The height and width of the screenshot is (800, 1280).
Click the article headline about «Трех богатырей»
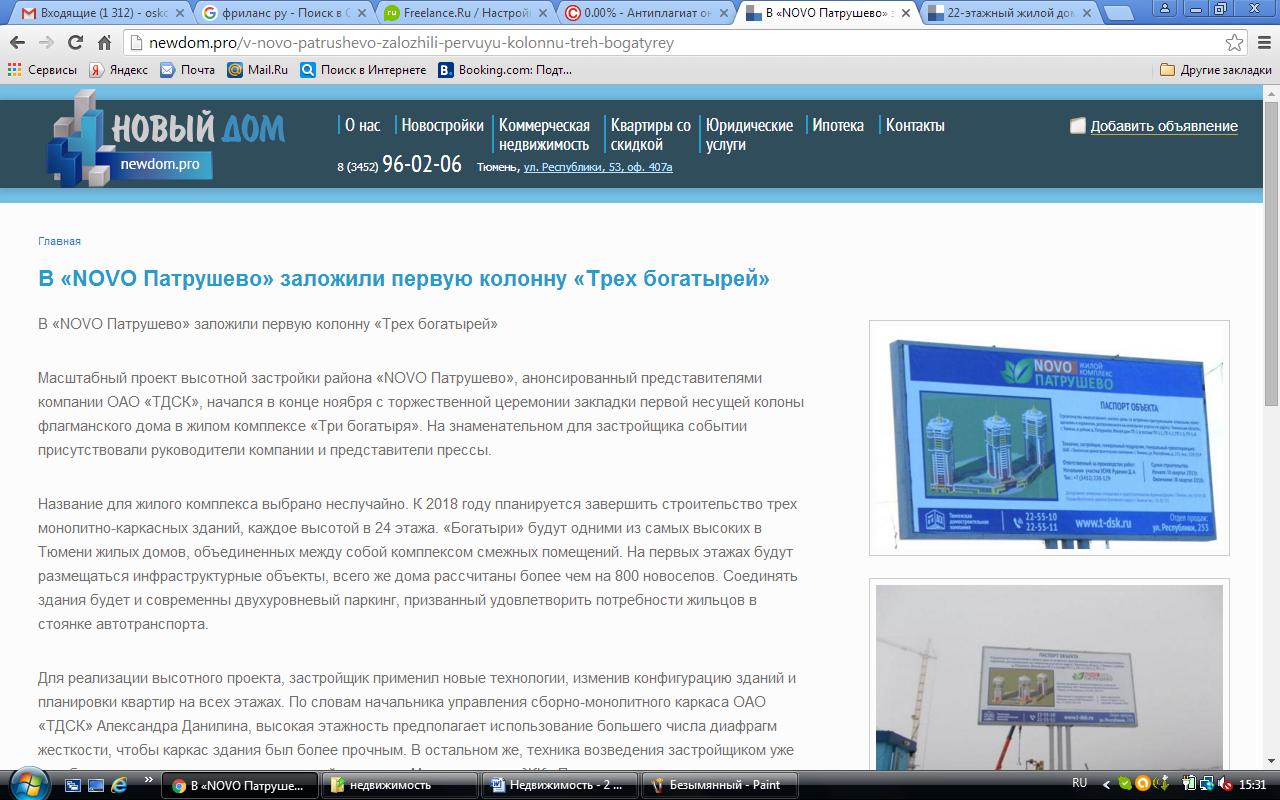coord(404,279)
